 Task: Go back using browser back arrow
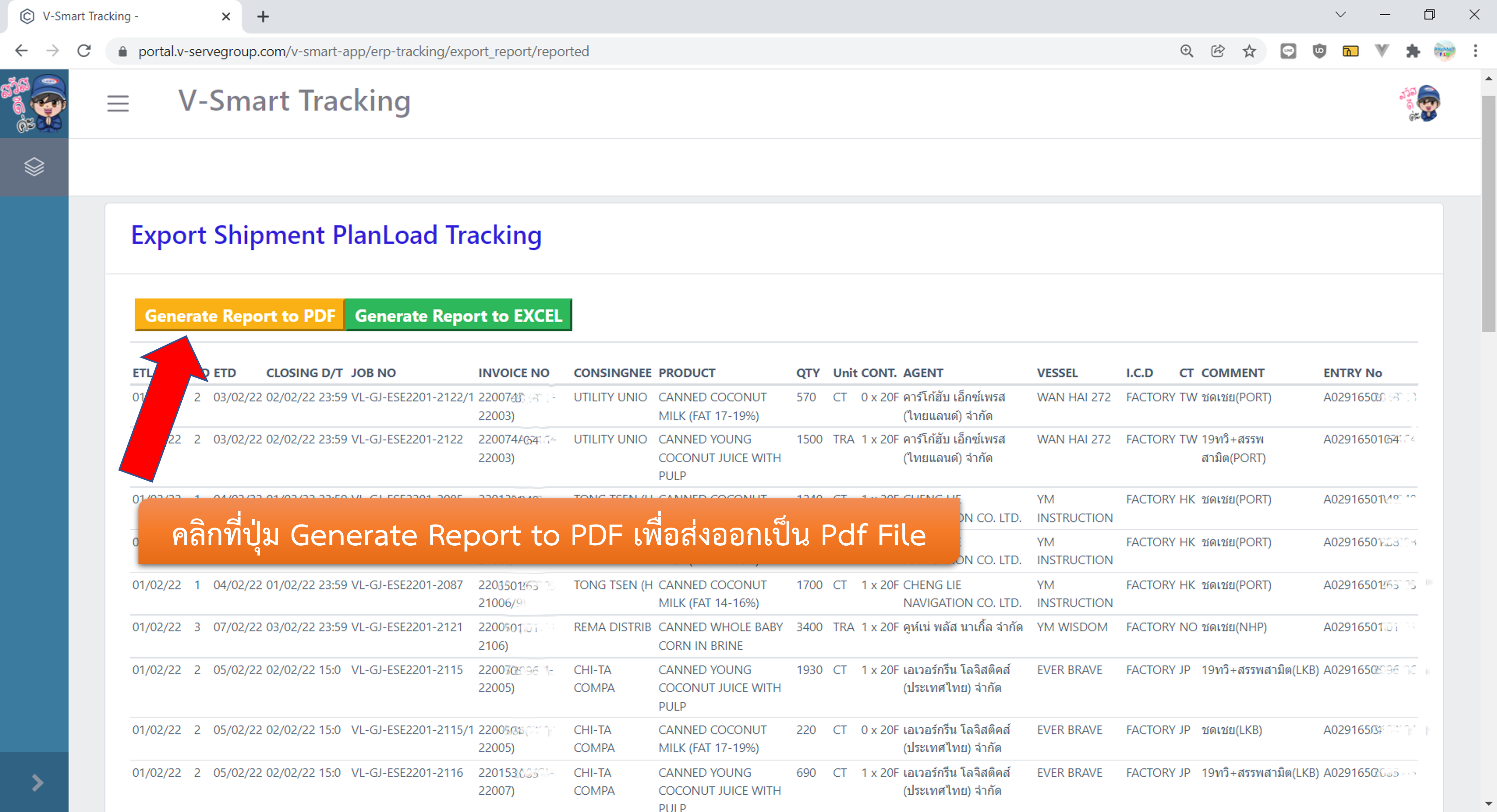pos(21,51)
